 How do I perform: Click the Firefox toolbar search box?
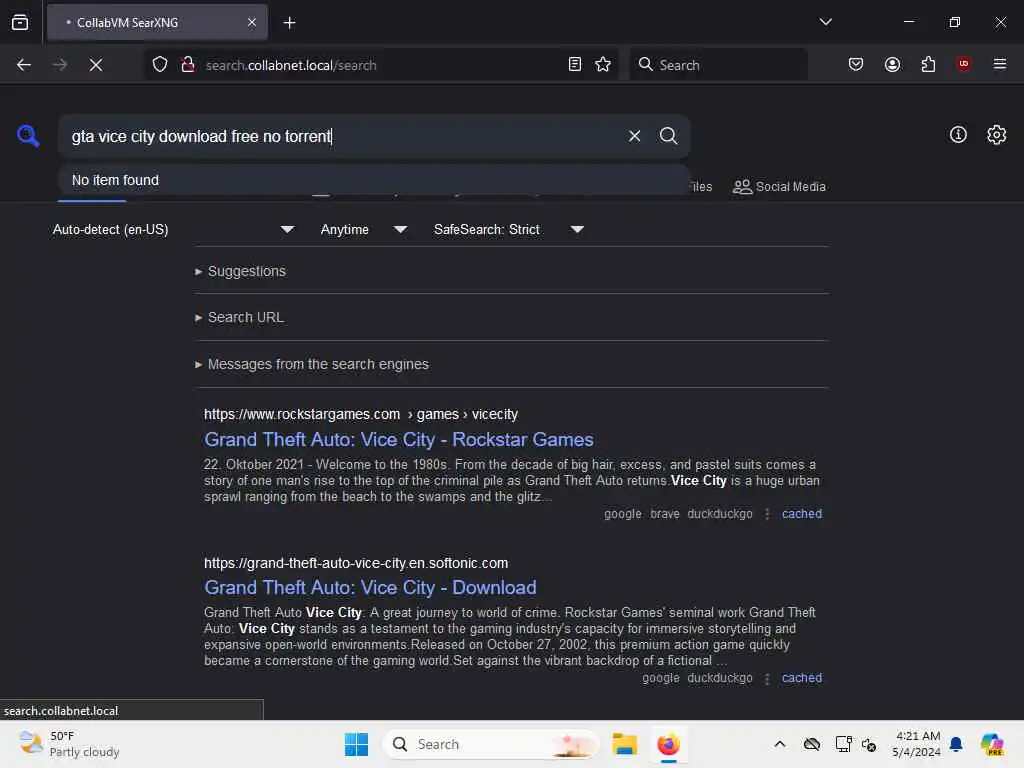[x=718, y=65]
